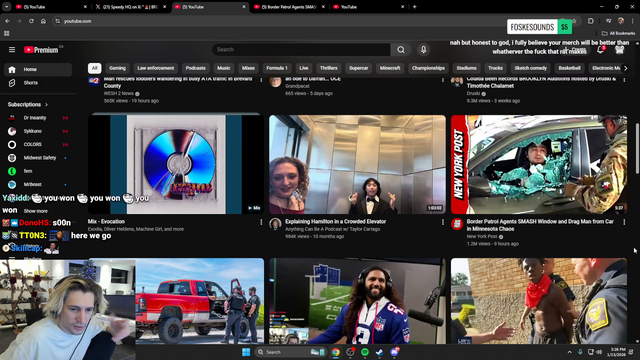Select the Formula 1 filter chip

click(277, 68)
